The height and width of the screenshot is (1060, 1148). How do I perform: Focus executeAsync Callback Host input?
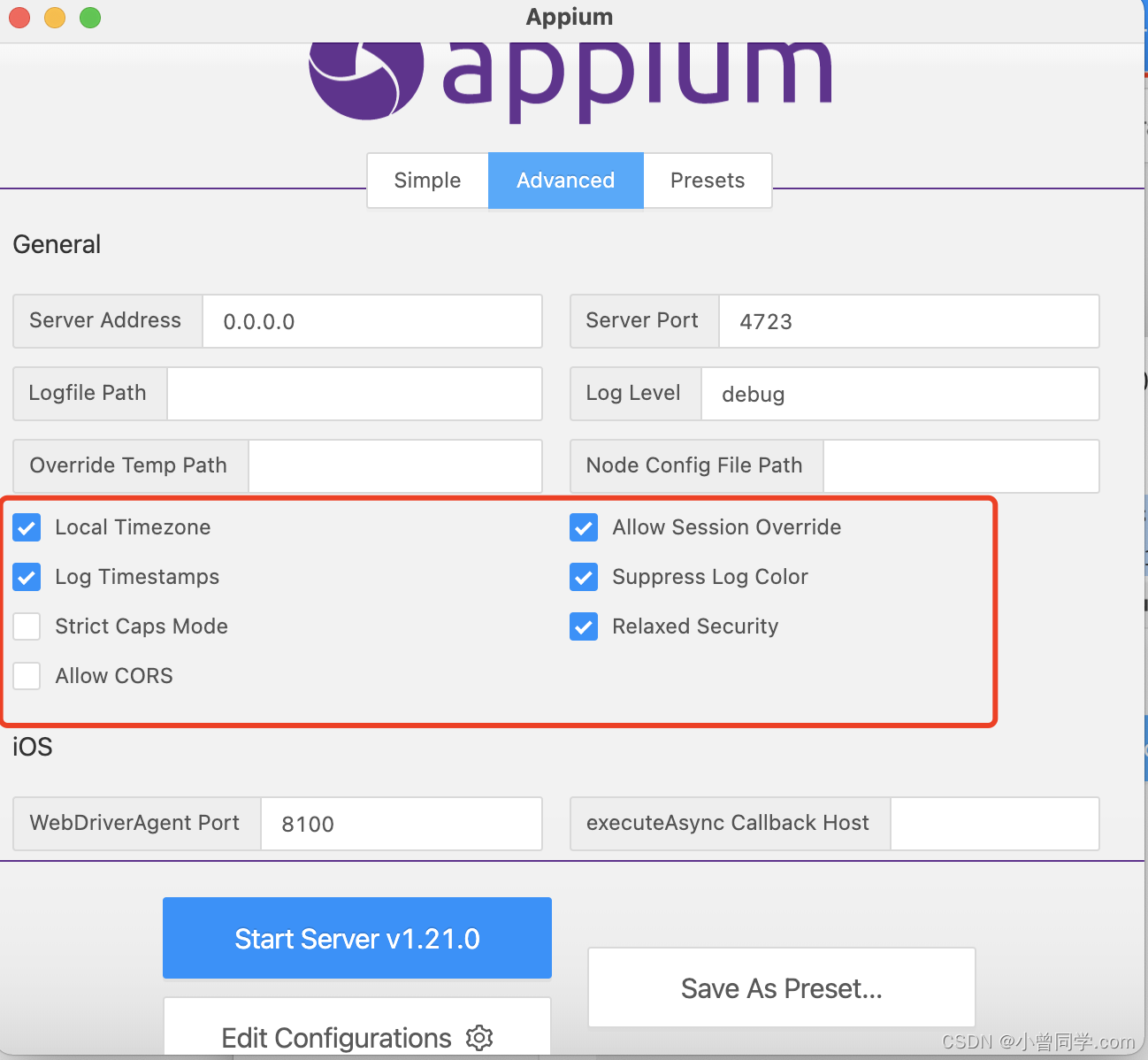coord(995,824)
